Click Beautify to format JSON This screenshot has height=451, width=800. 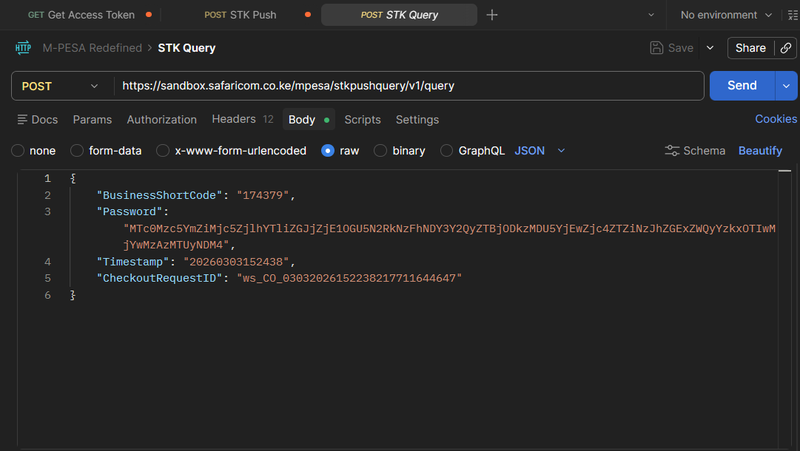760,151
